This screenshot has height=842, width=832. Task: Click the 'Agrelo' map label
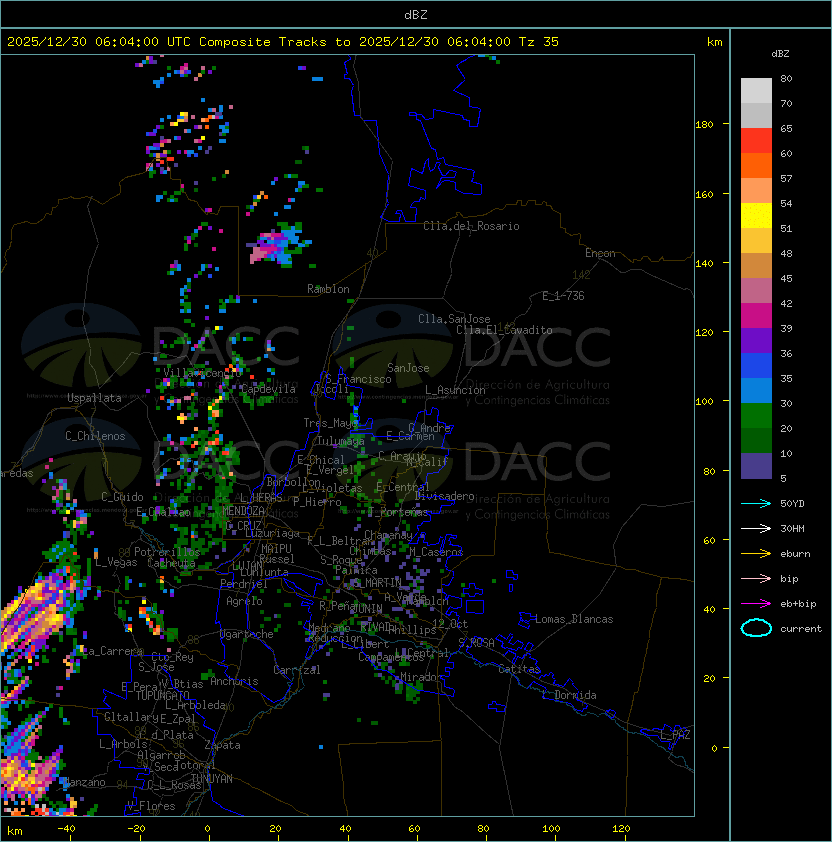pyautogui.click(x=244, y=601)
